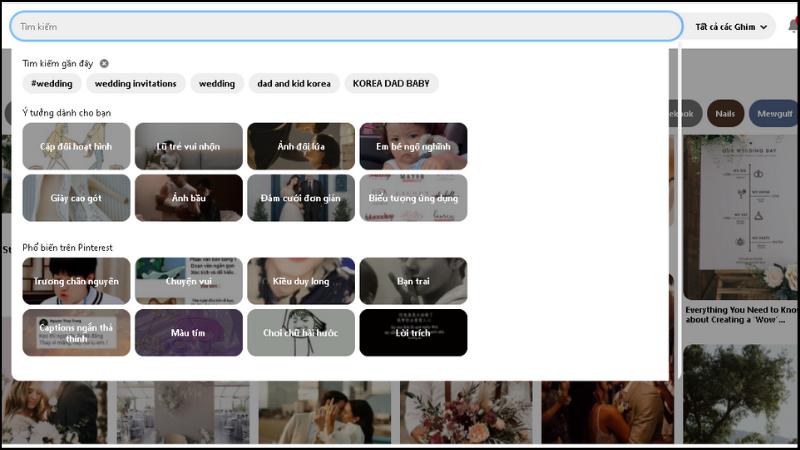Select the 'Mewgulf' filter tab

(774, 114)
